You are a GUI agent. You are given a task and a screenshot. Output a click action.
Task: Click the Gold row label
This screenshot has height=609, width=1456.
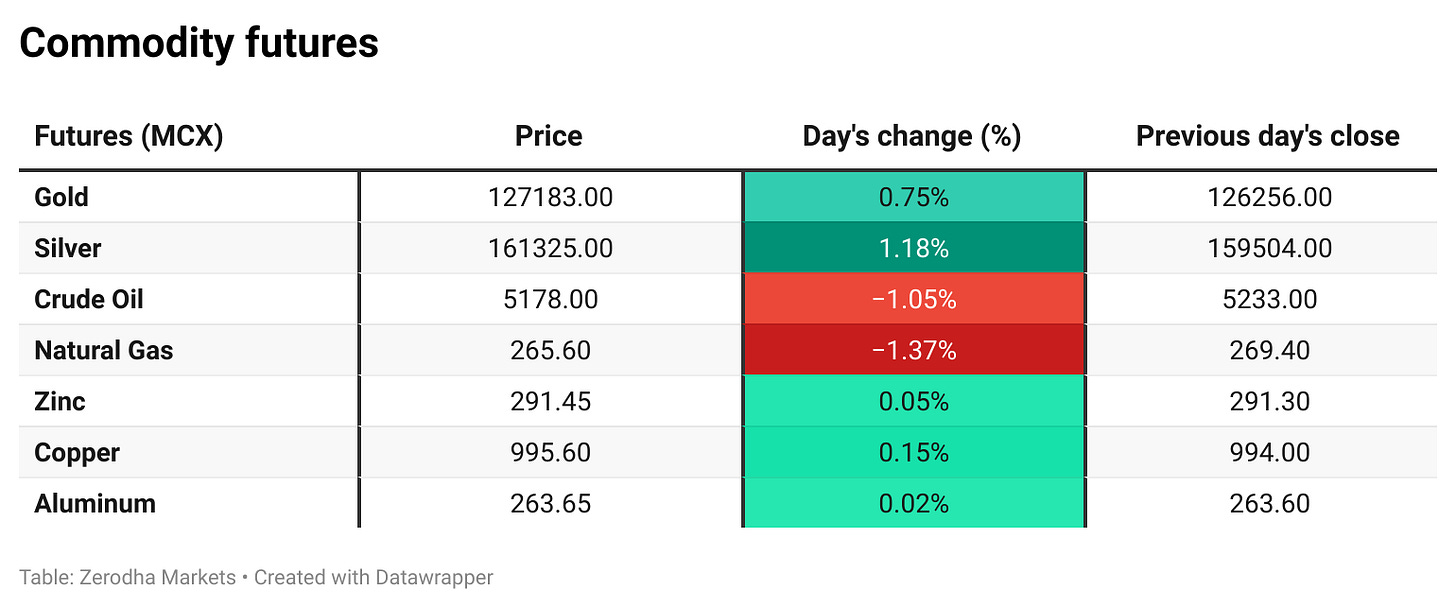(x=61, y=197)
